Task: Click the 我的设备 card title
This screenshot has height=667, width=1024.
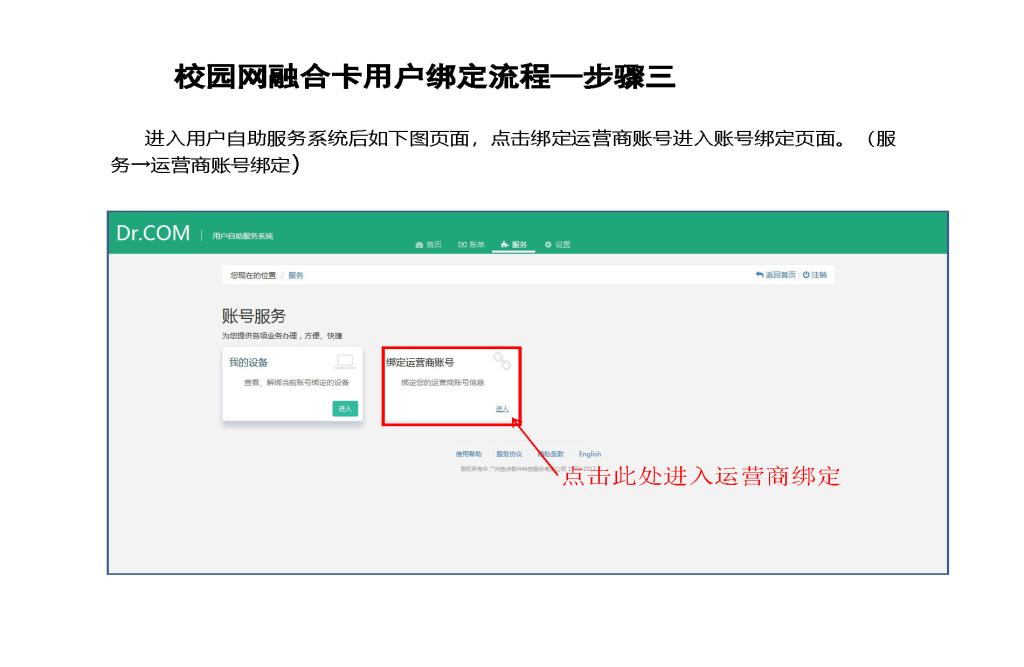Action: (249, 362)
